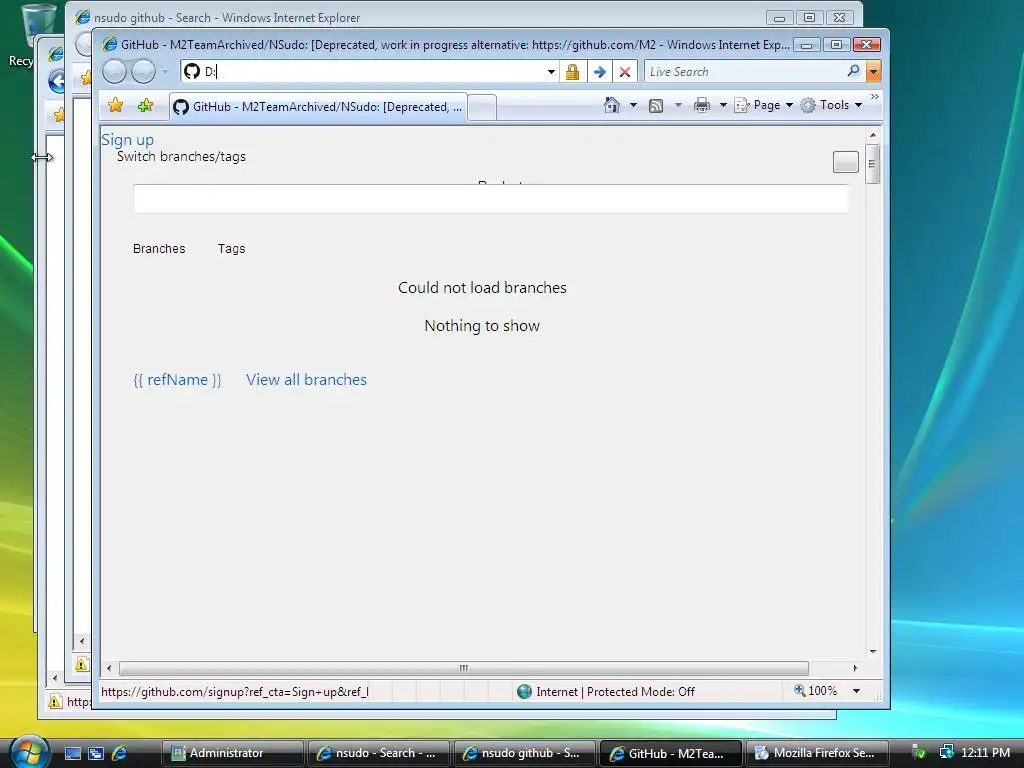Click the Internet zone globe icon

(524, 692)
